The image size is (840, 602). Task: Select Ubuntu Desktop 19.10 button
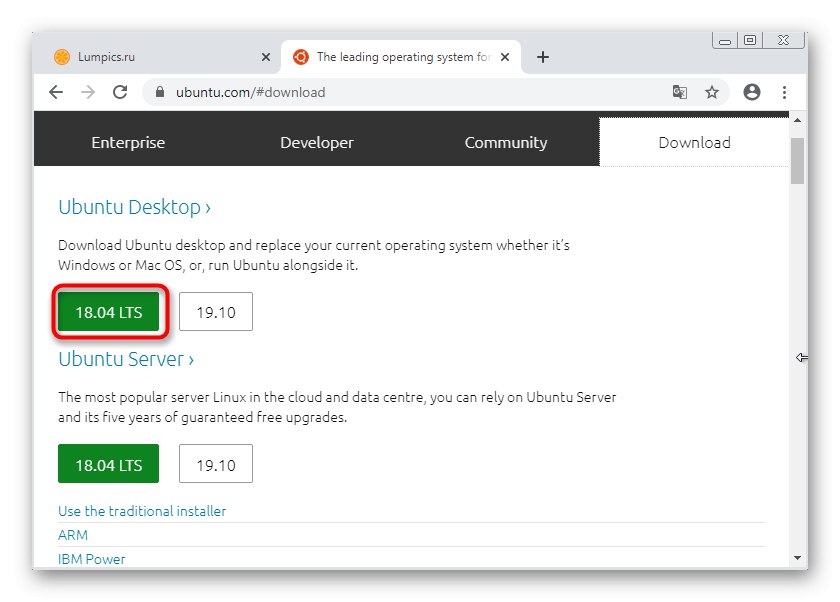click(216, 312)
